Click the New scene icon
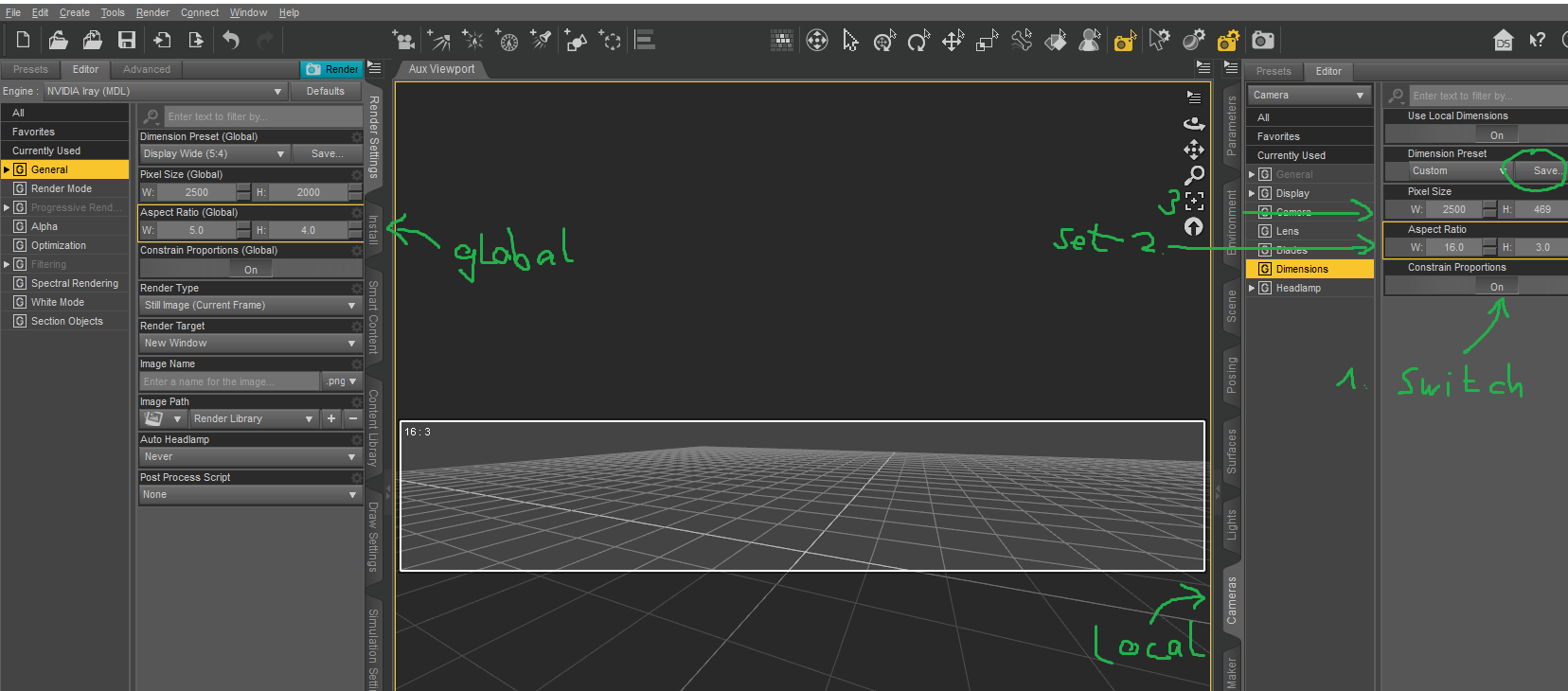This screenshot has width=1568, height=691. (24, 40)
